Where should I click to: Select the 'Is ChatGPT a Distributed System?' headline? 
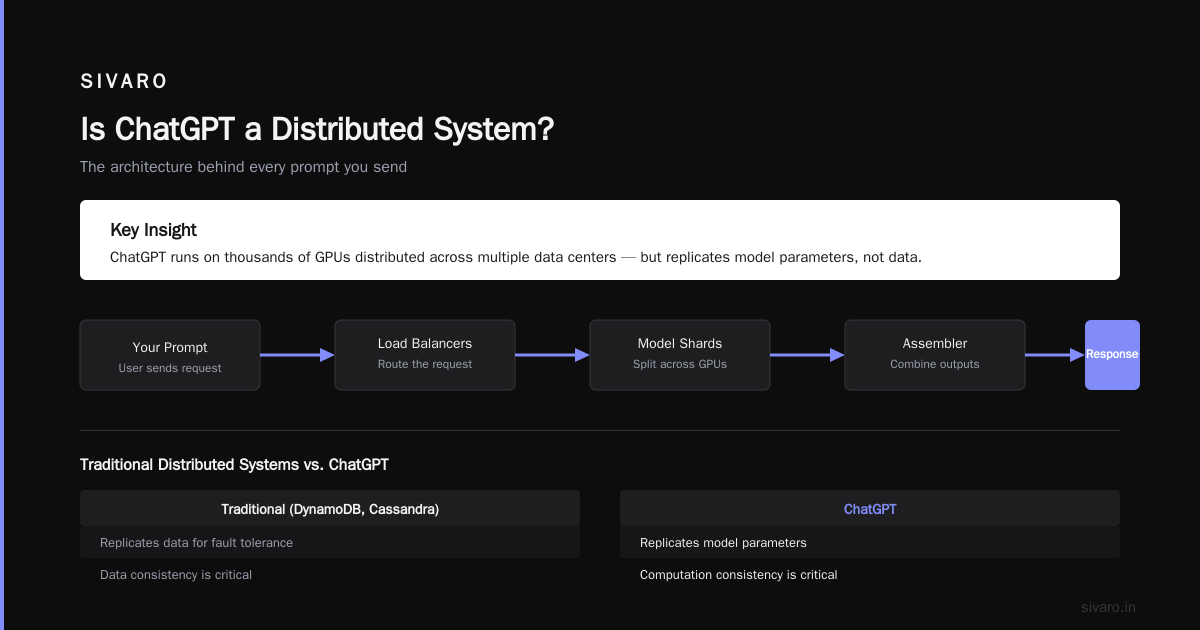[x=317, y=129]
